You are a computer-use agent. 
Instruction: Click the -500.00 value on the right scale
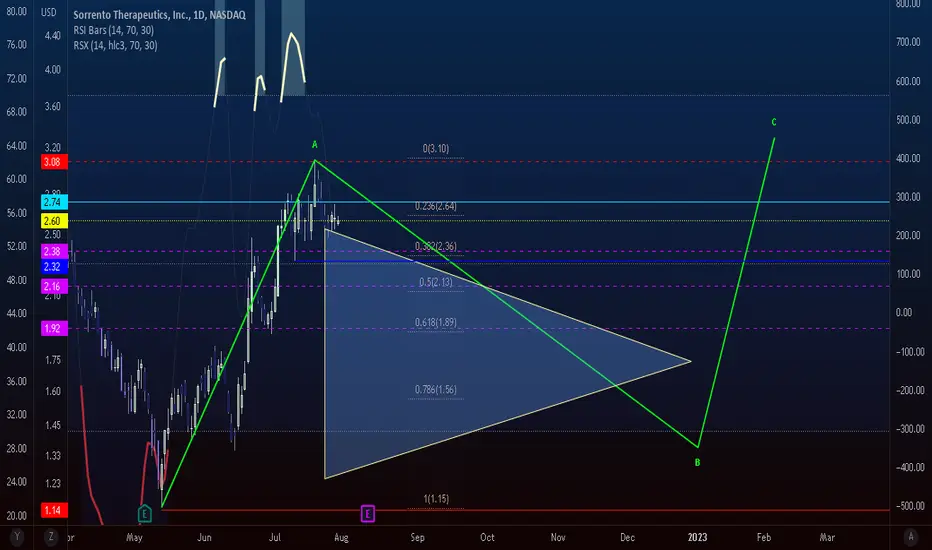(x=910, y=506)
